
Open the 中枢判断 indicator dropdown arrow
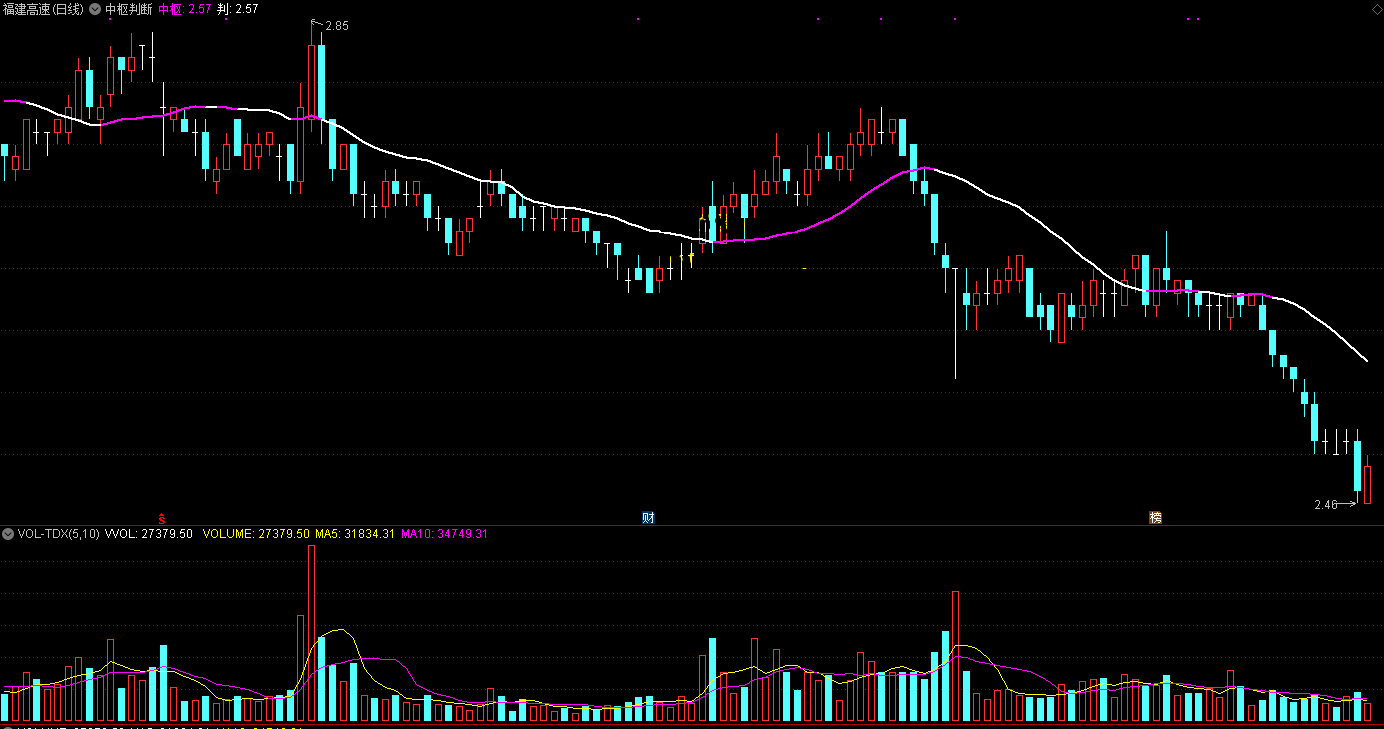(x=95, y=8)
